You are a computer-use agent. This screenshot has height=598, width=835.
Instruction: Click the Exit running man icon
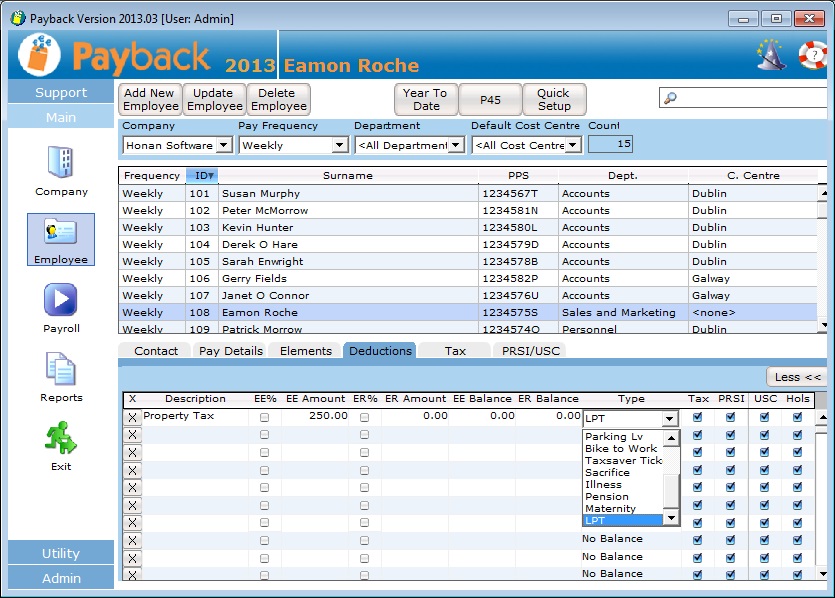[61, 438]
